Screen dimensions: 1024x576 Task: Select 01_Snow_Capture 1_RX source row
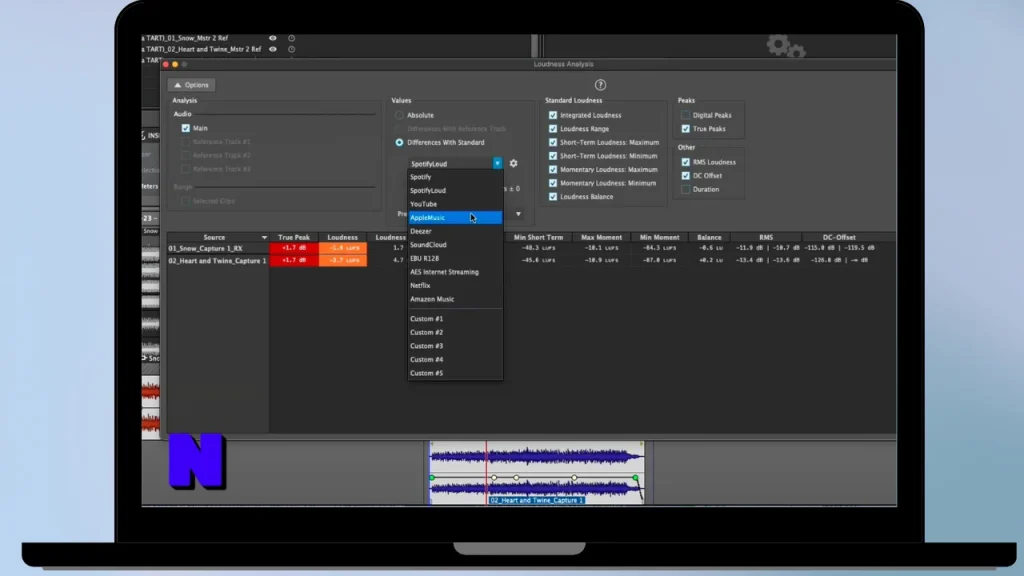click(x=217, y=248)
